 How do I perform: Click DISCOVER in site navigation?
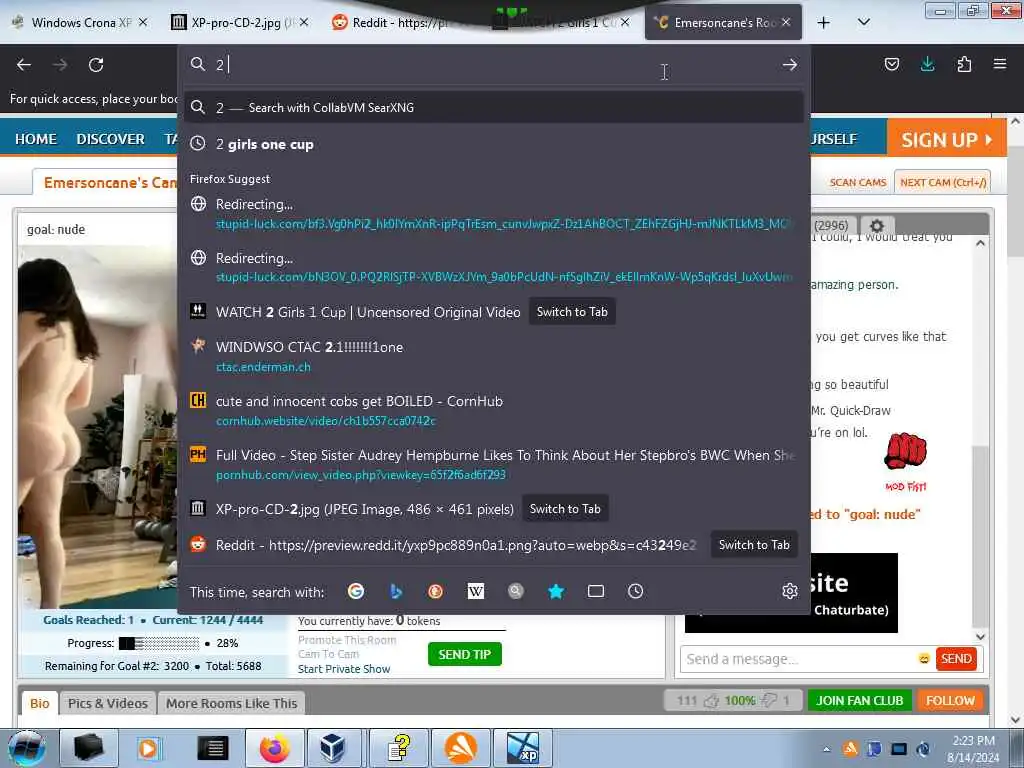click(110, 139)
